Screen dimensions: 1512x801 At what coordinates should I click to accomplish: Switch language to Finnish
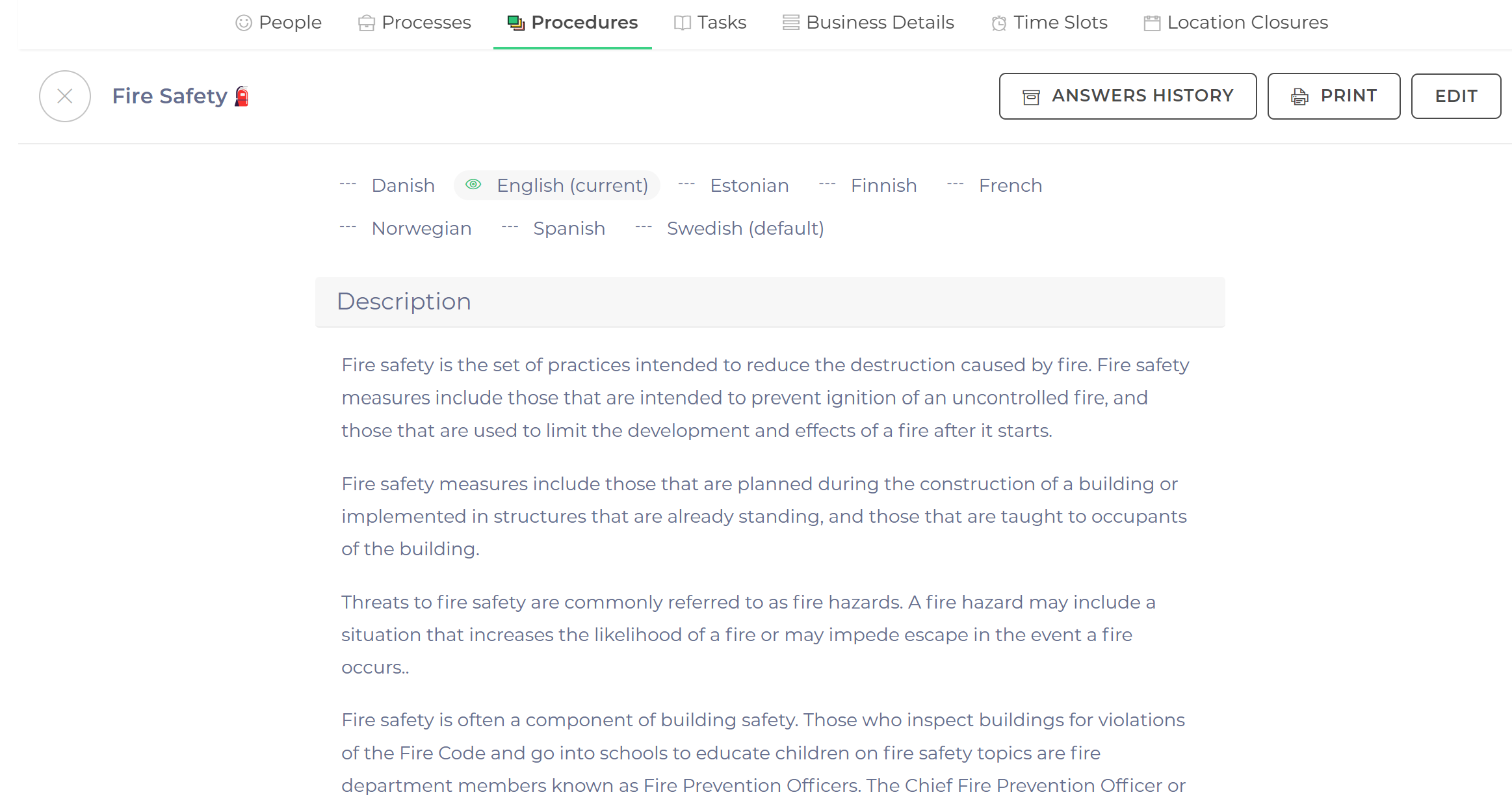[x=883, y=185]
